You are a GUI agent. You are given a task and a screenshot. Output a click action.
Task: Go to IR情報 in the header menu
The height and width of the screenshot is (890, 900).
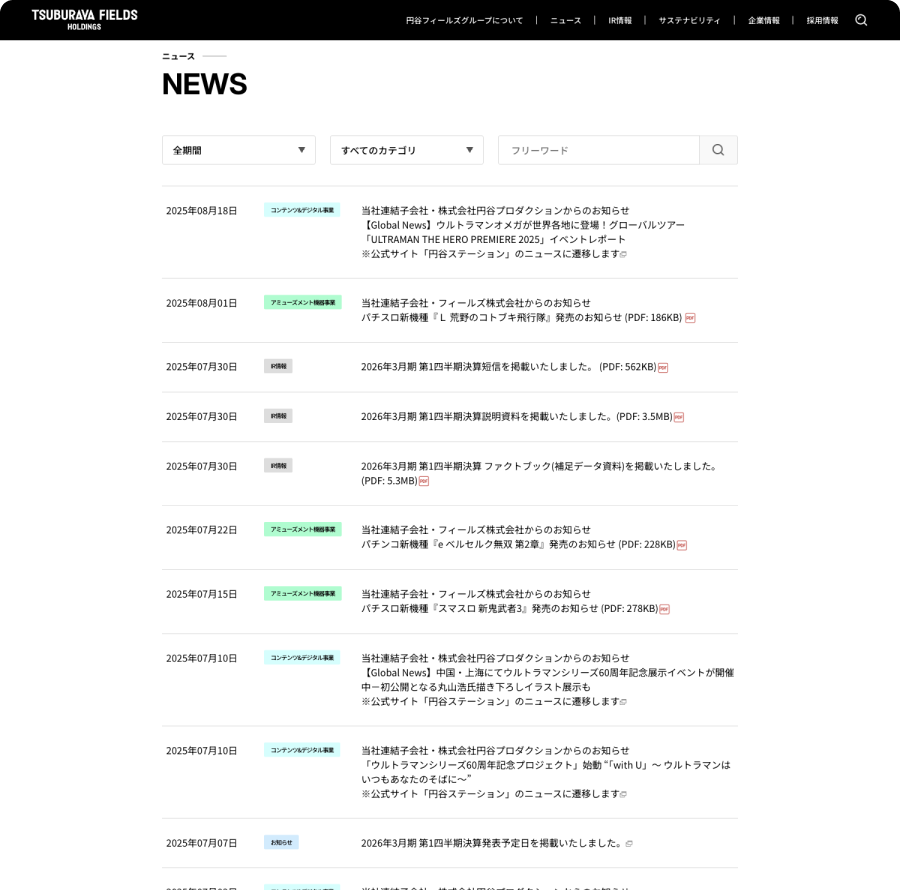tap(620, 20)
